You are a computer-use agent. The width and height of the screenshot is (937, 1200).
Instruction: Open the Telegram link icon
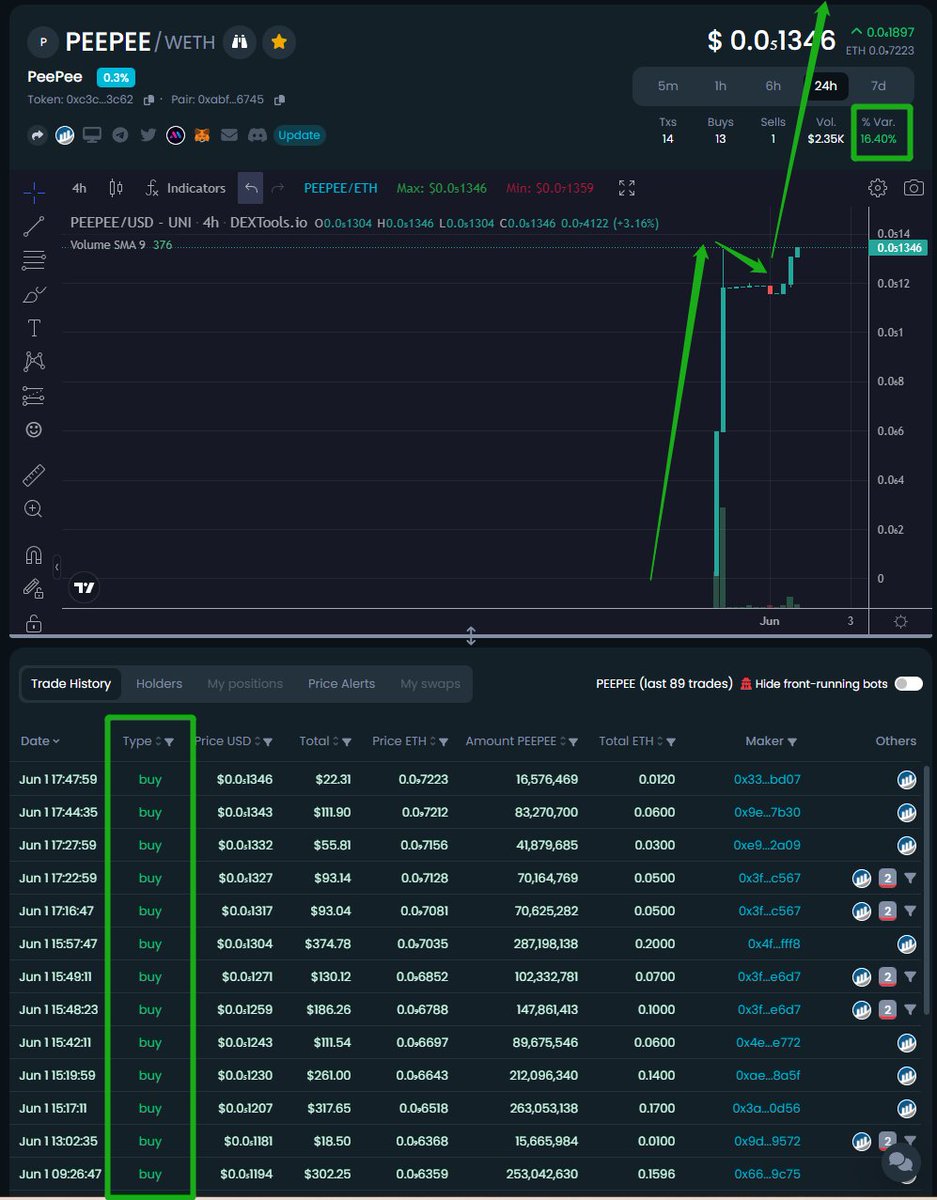point(120,135)
